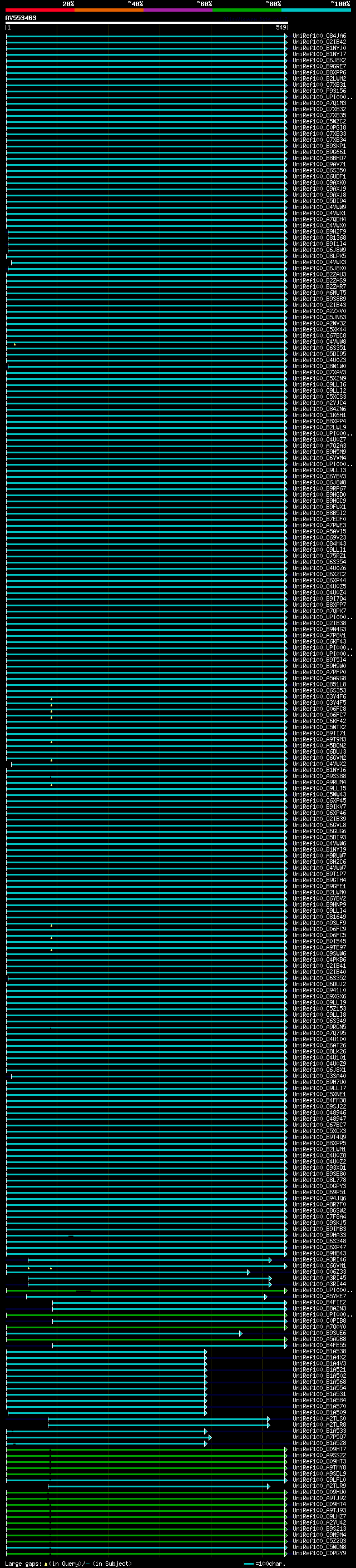
Task: Select hit label UniRef100_A7QDH4
Action: (319, 219)
